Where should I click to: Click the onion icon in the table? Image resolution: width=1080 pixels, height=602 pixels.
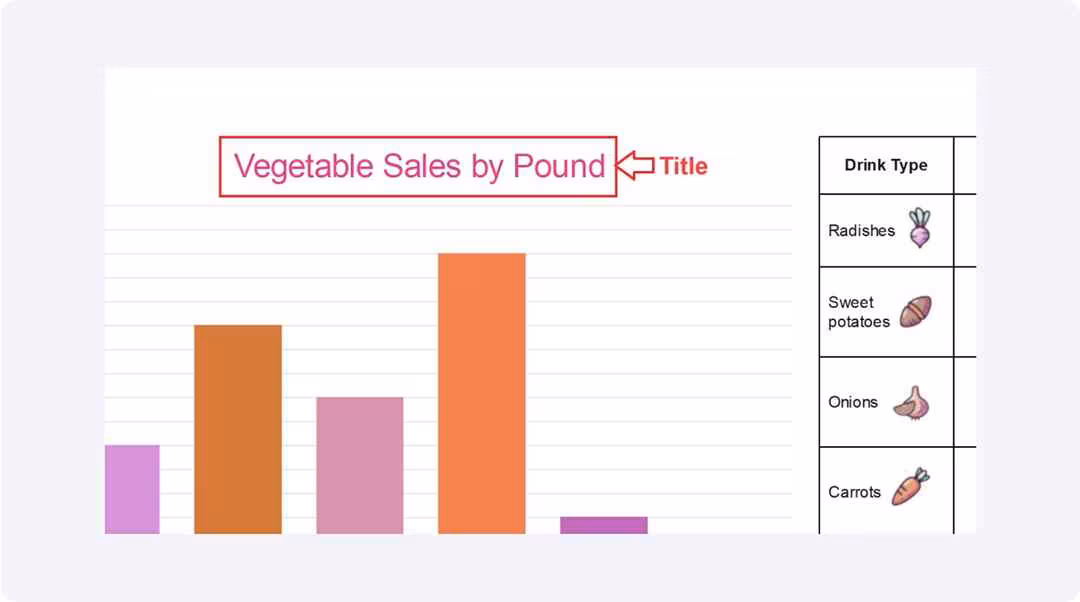912,402
